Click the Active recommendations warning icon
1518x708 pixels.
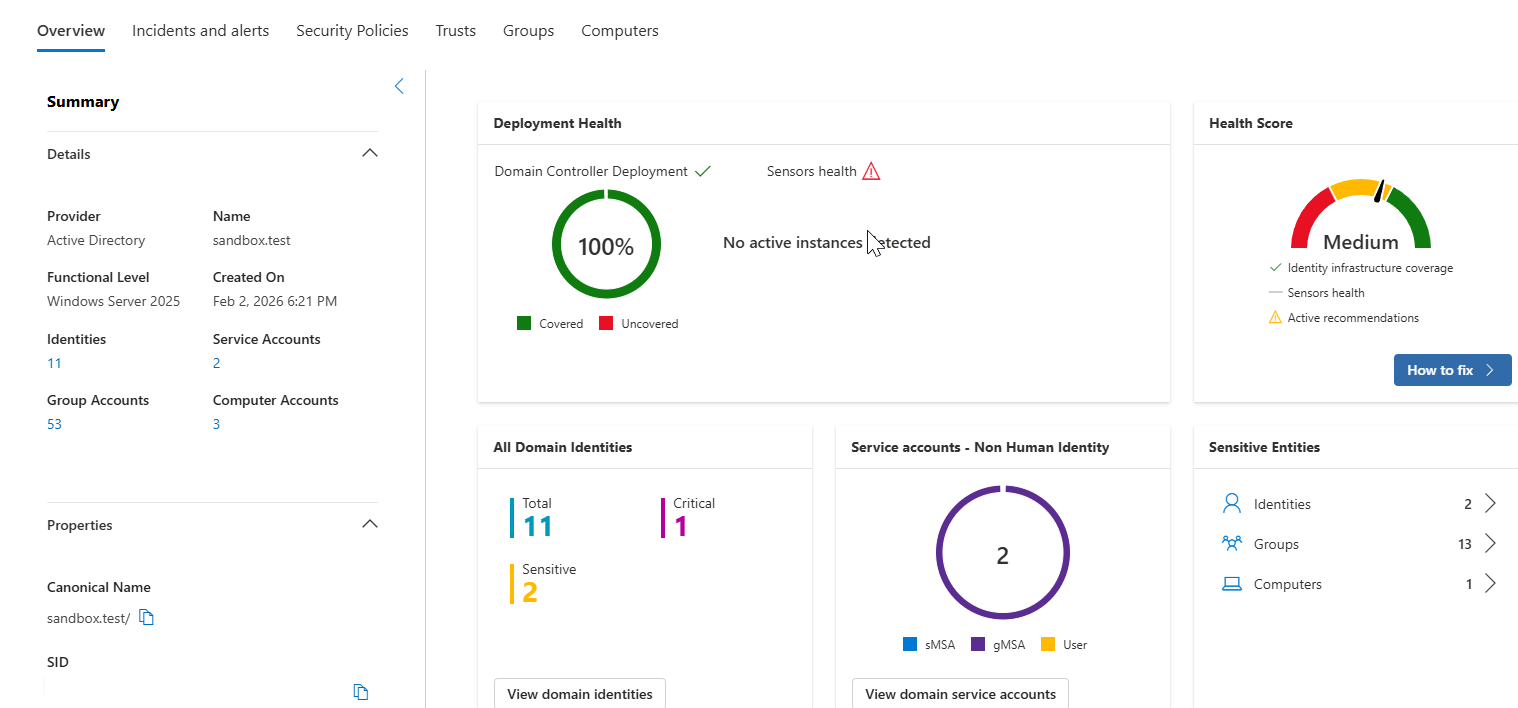click(1274, 317)
